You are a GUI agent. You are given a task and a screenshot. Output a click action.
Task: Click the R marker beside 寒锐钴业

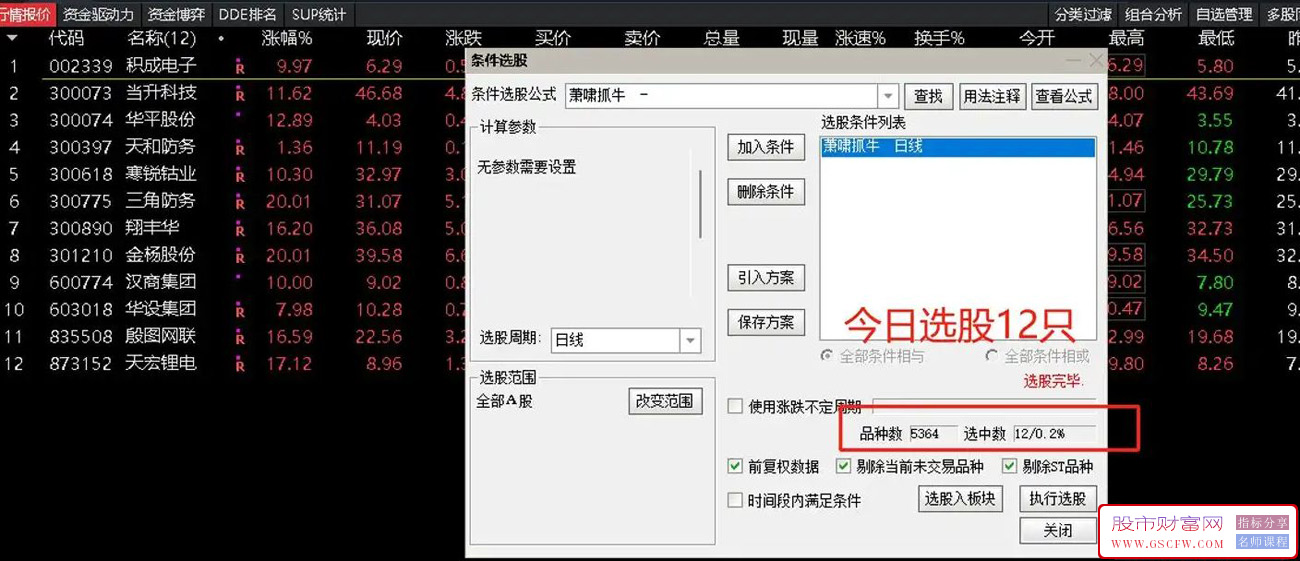pyautogui.click(x=239, y=176)
